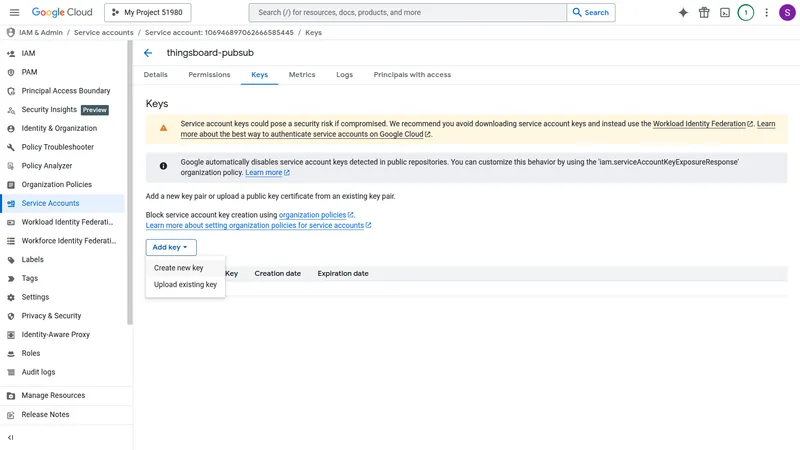Image resolution: width=800 pixels, height=450 pixels.
Task: Click the Roles hat icon
Action: point(11,354)
